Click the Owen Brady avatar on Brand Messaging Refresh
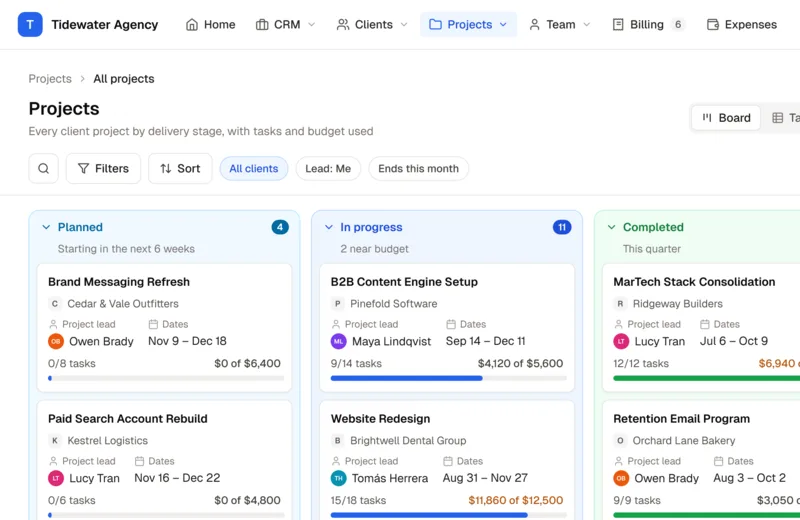This screenshot has width=800, height=520. 56,341
